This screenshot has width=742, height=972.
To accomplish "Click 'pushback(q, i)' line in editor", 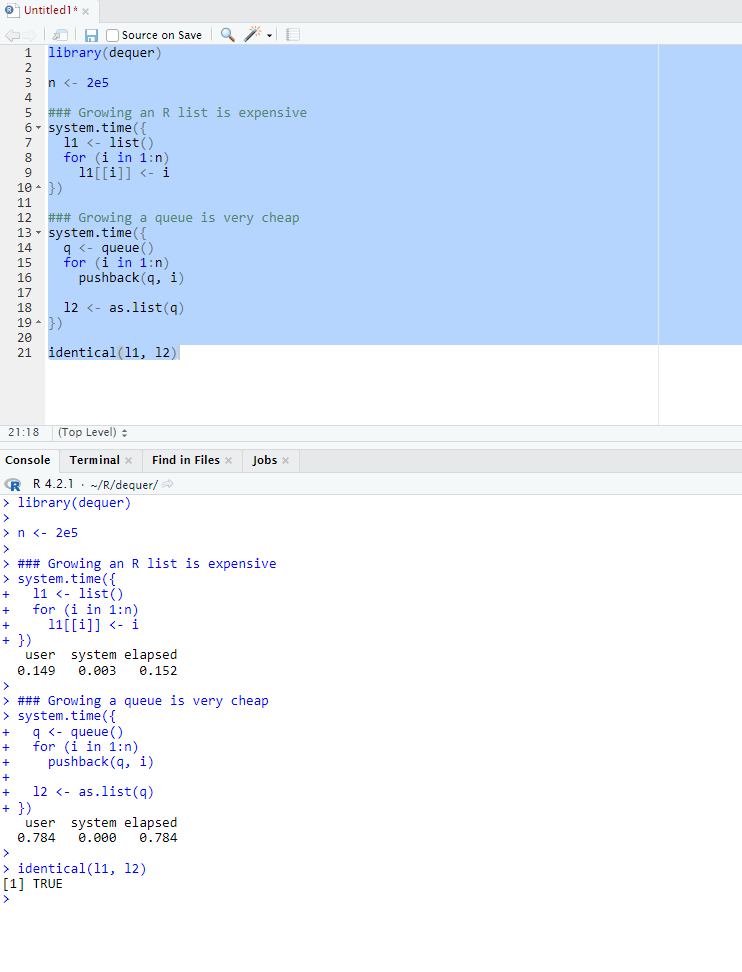I will click(x=131, y=278).
